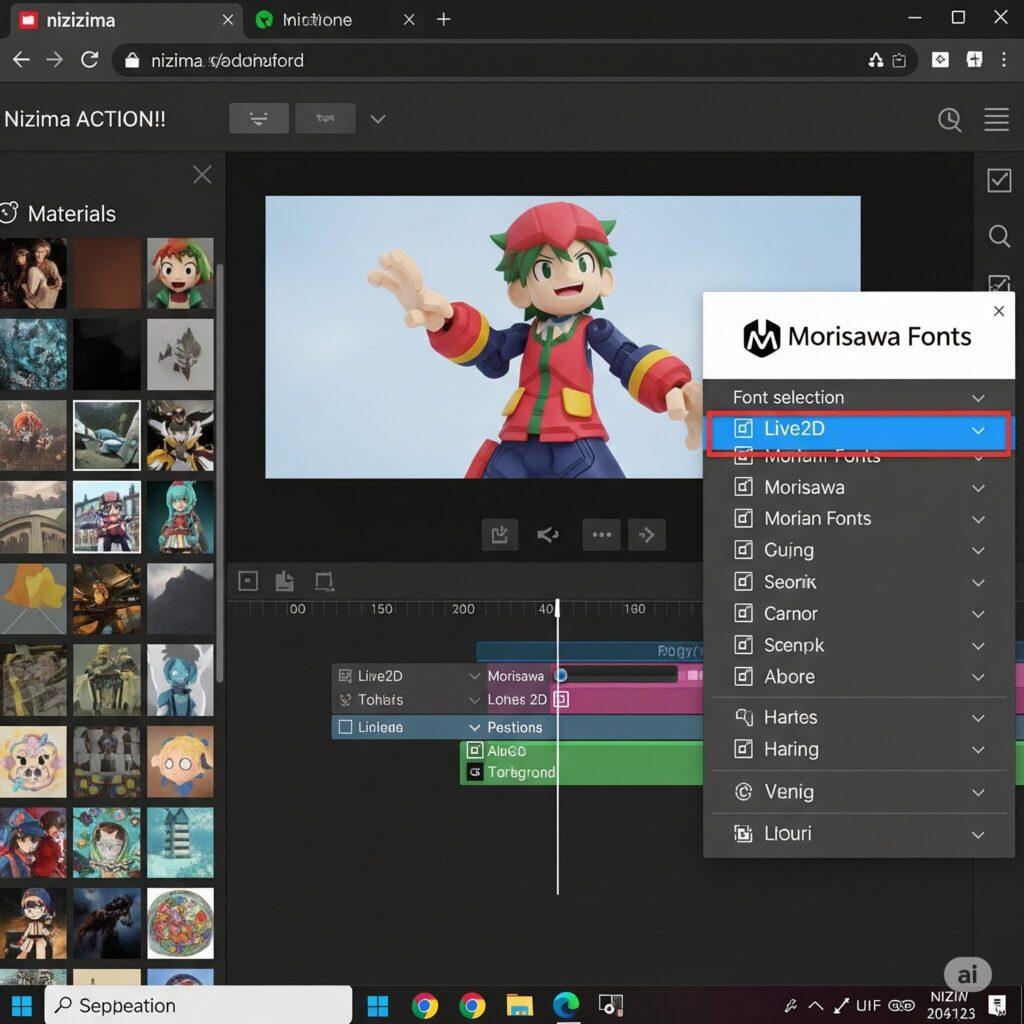Toggle checkbox beside Haring font
Viewport: 1024px width, 1024px height.
(x=743, y=748)
